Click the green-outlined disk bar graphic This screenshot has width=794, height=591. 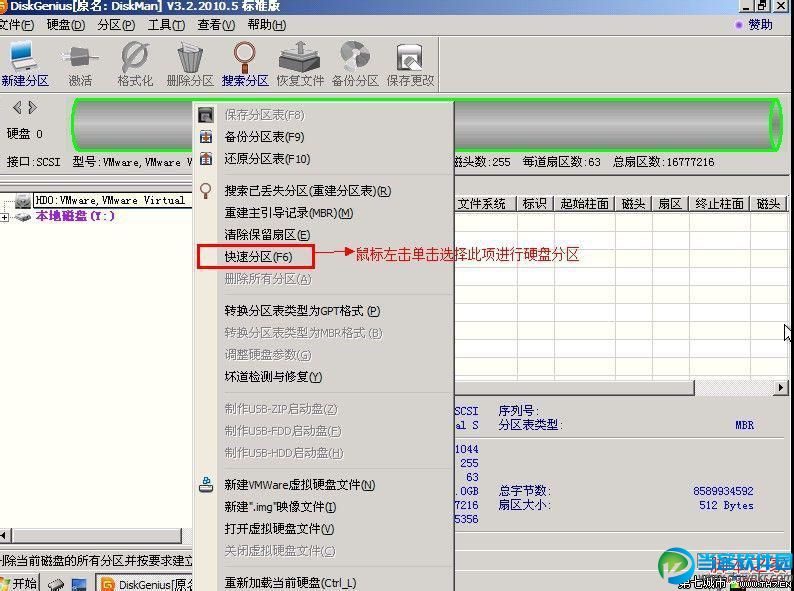click(x=425, y=125)
